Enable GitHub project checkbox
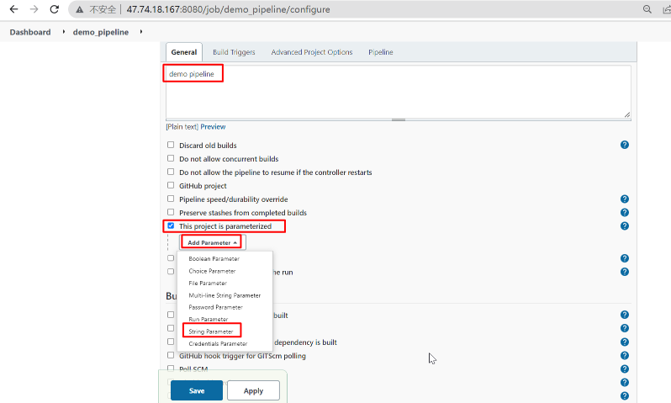Viewport: 671px width, 403px height. coord(171,185)
